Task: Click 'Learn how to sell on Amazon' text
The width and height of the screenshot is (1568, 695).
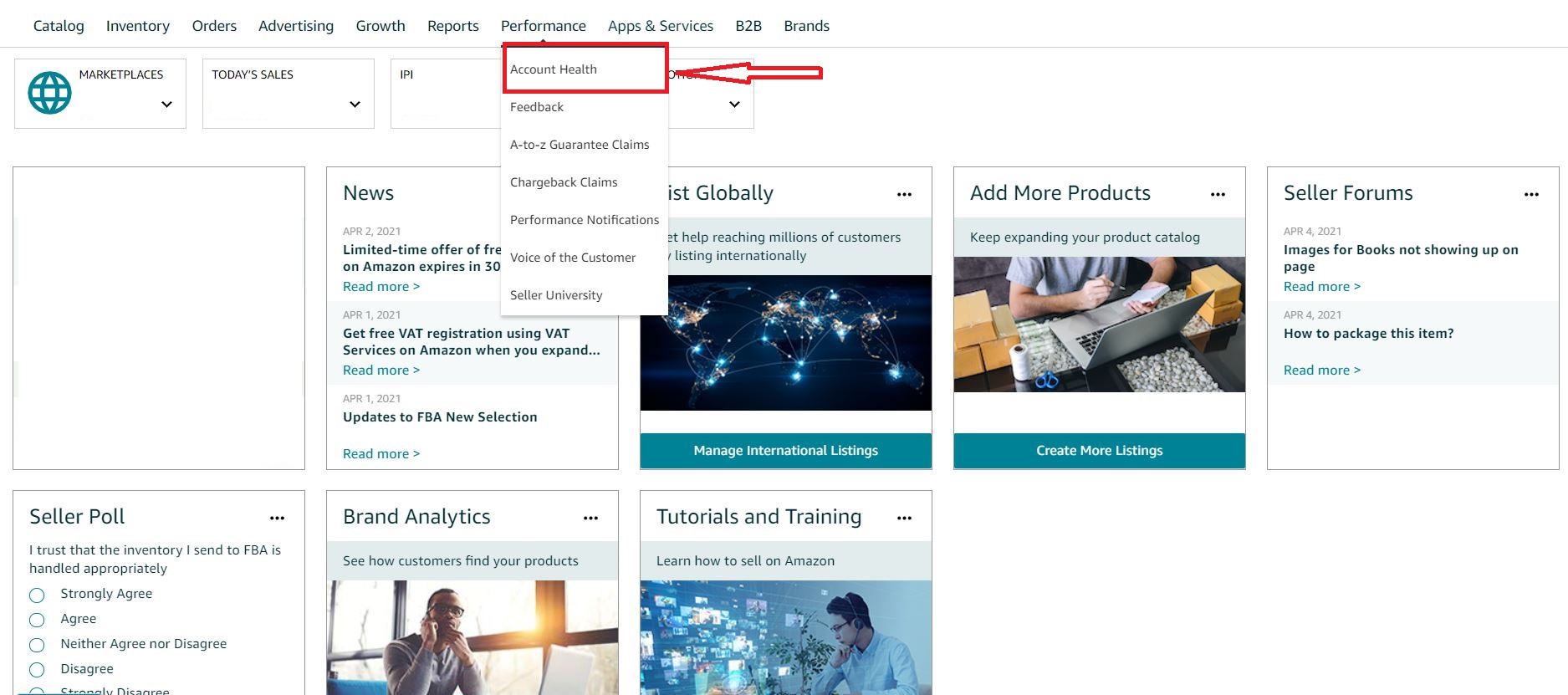Action: pos(745,561)
